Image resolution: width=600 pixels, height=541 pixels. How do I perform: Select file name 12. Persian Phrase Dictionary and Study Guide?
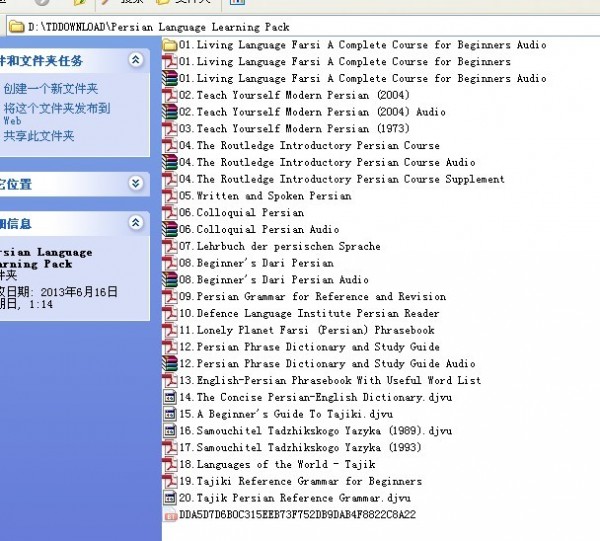point(309,347)
